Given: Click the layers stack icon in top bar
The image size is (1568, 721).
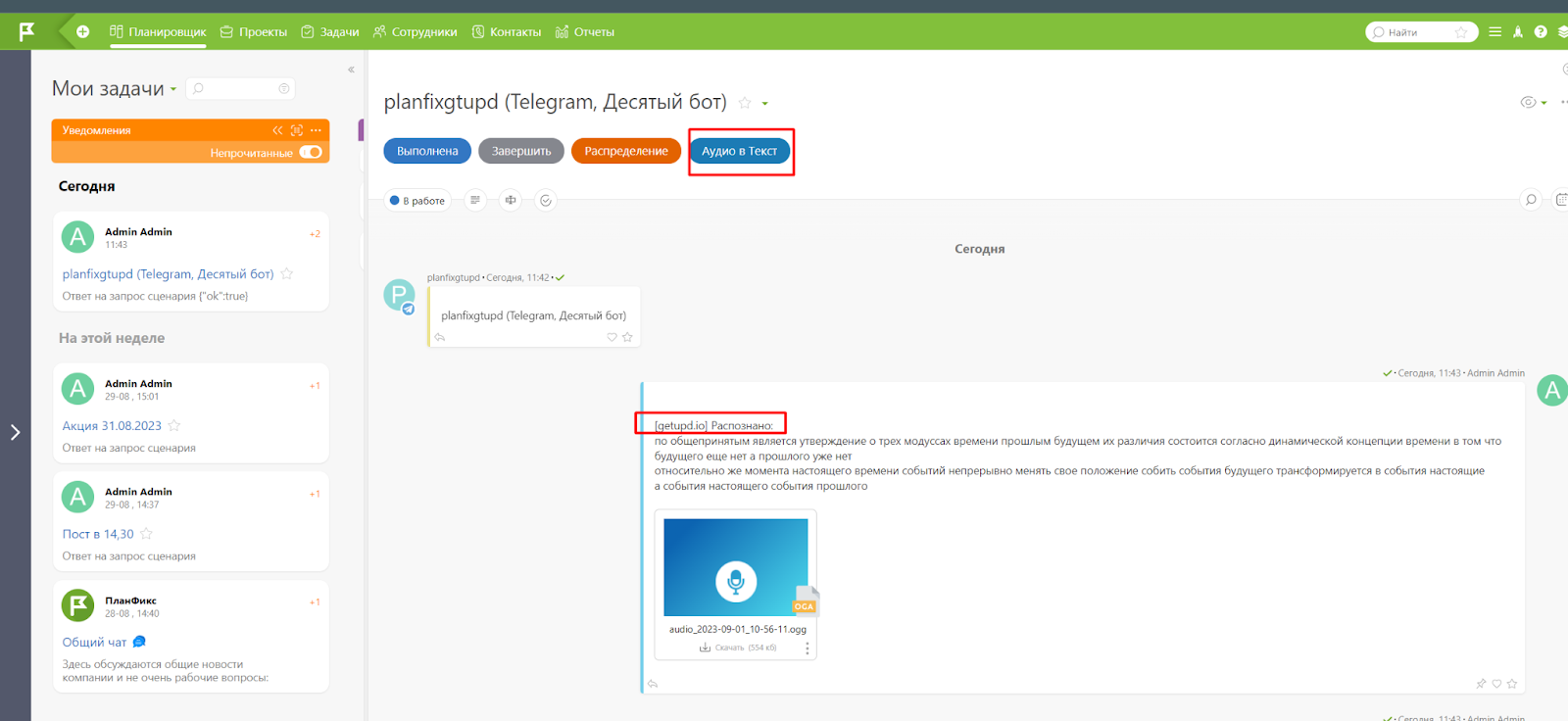Looking at the screenshot, I should (x=1562, y=32).
